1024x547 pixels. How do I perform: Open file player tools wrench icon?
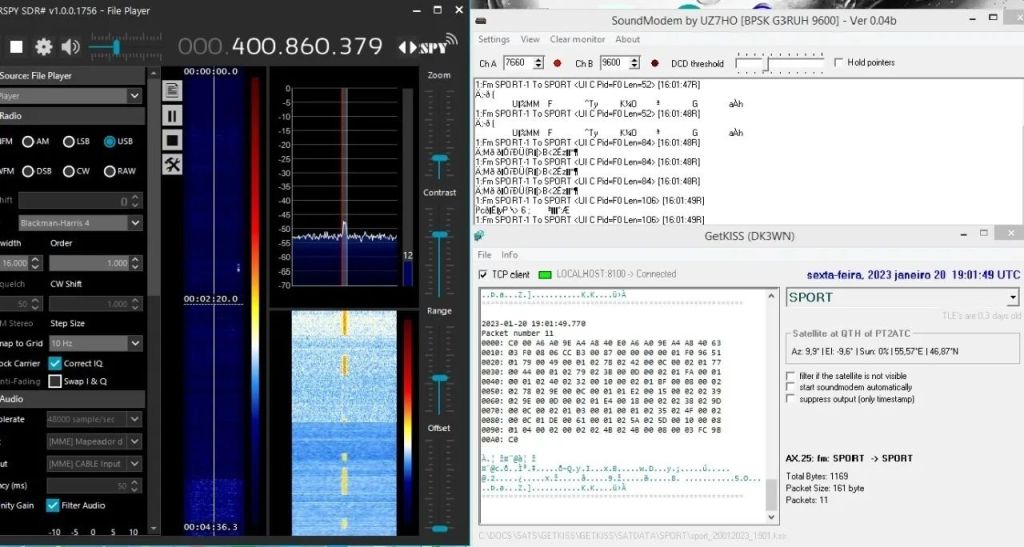click(x=172, y=165)
